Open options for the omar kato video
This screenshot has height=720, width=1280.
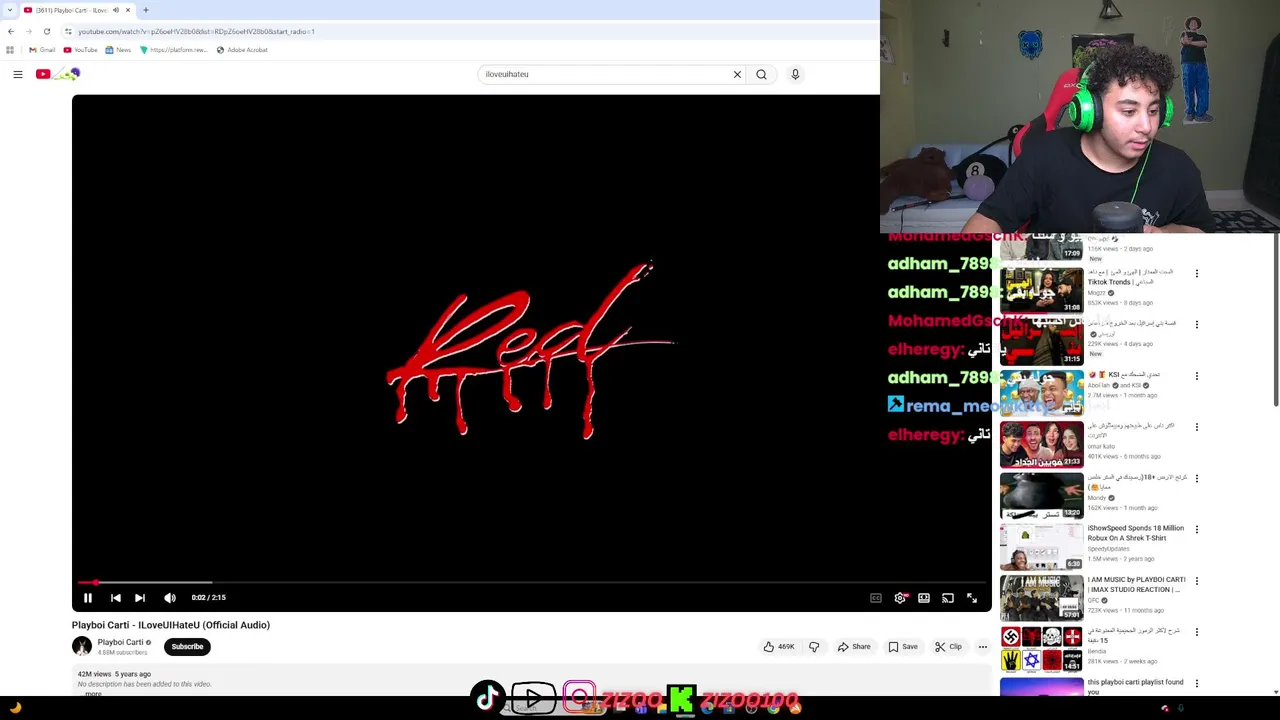click(x=1197, y=427)
